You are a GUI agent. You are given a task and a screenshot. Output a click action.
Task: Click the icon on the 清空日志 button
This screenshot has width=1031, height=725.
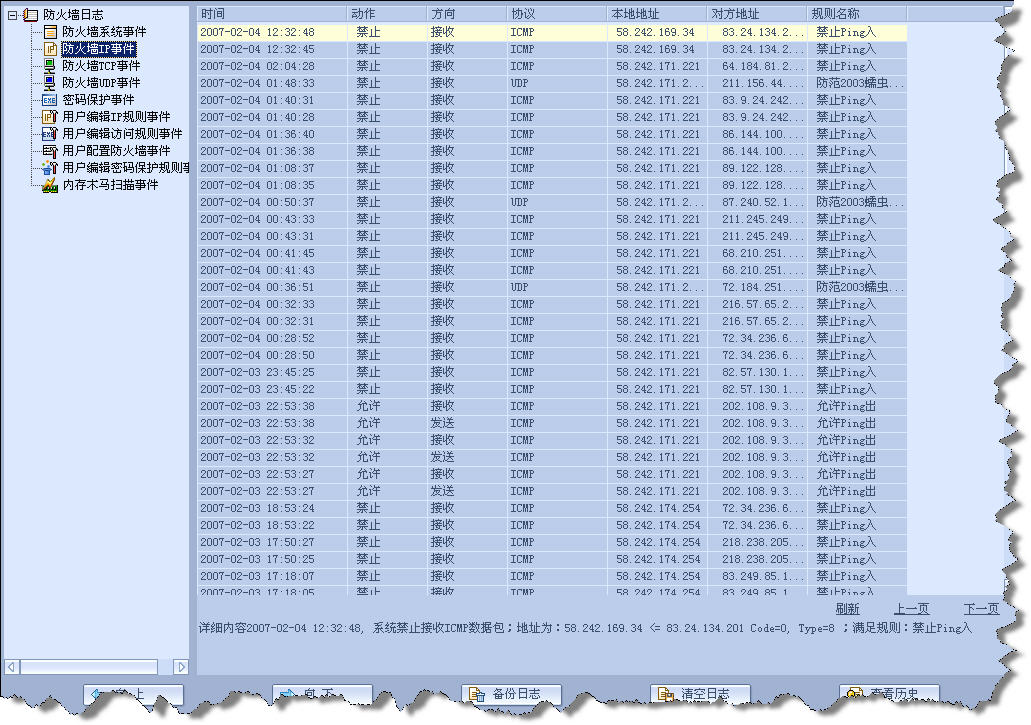tap(665, 695)
